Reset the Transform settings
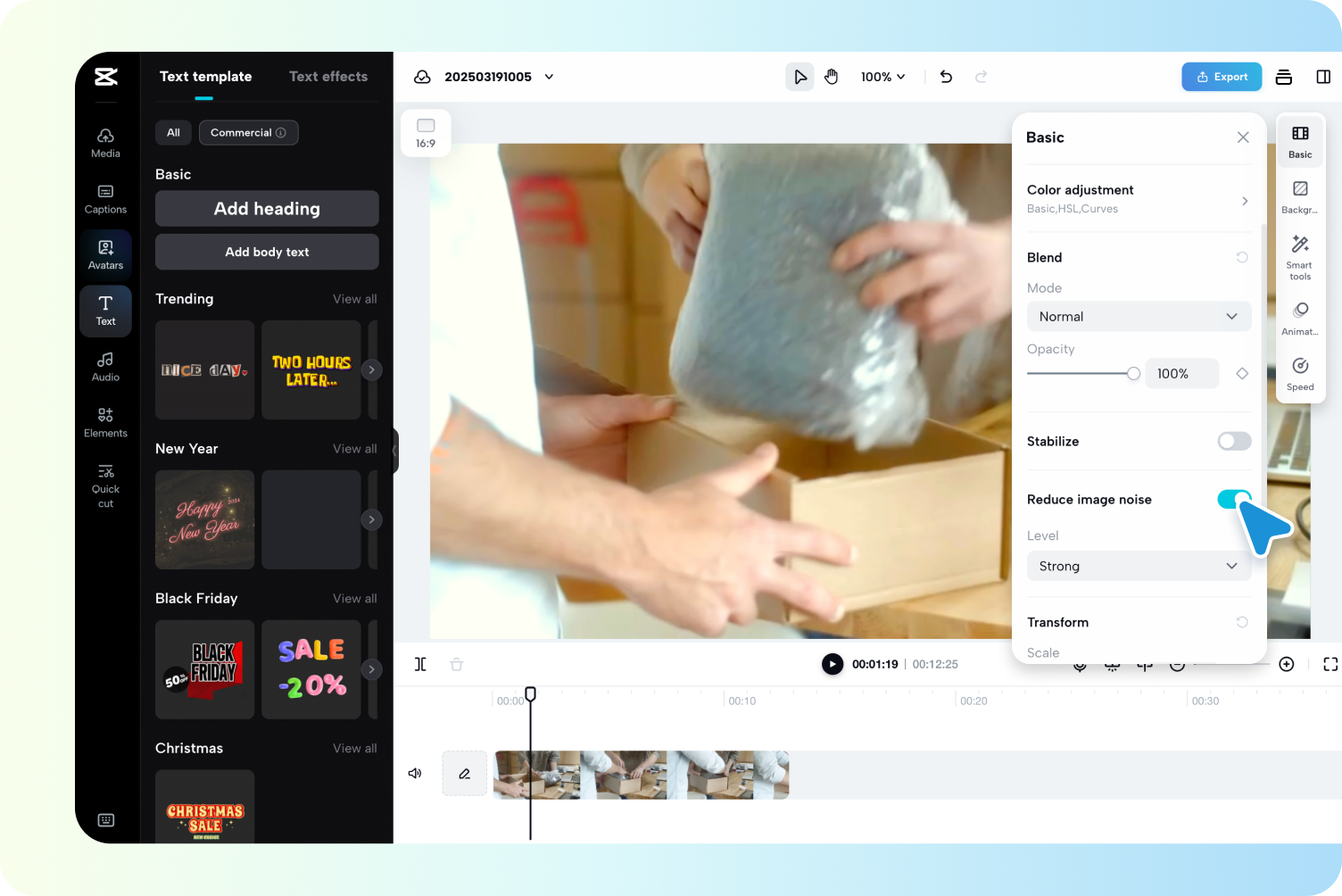The height and width of the screenshot is (896, 1342). [1242, 622]
